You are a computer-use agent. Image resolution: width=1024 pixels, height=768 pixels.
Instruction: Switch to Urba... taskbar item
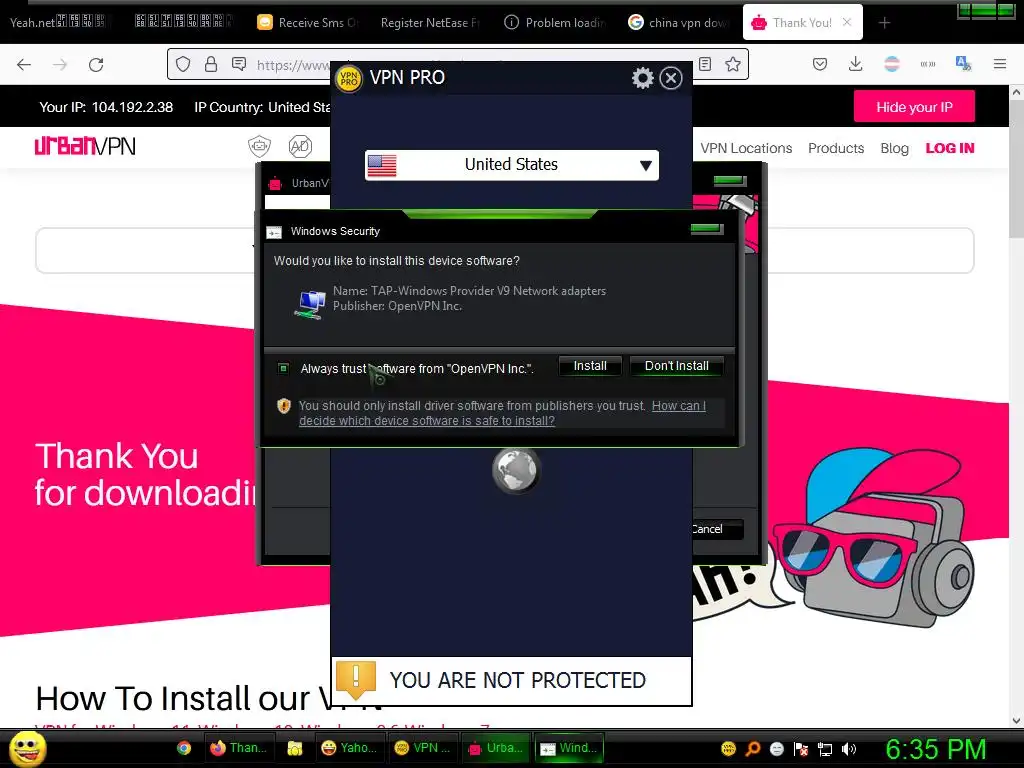point(496,748)
